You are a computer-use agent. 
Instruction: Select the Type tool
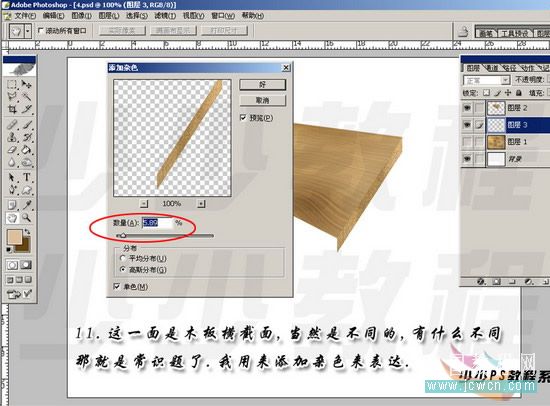27,177
